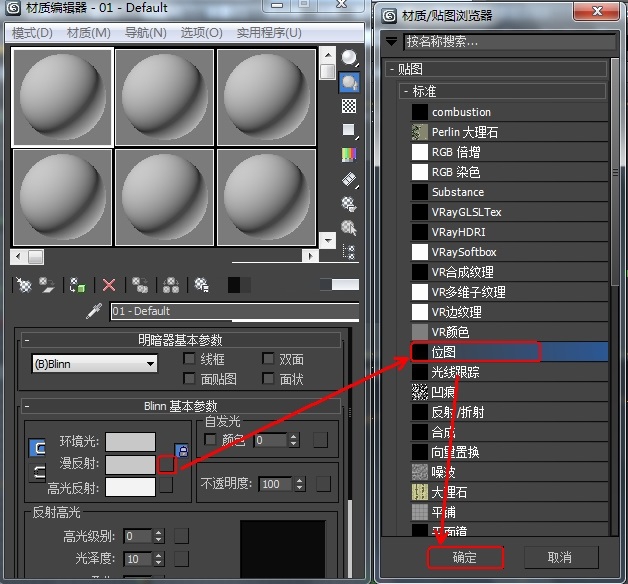Enable the 面状 checkbox
This screenshot has height=584, width=628.
pos(268,379)
